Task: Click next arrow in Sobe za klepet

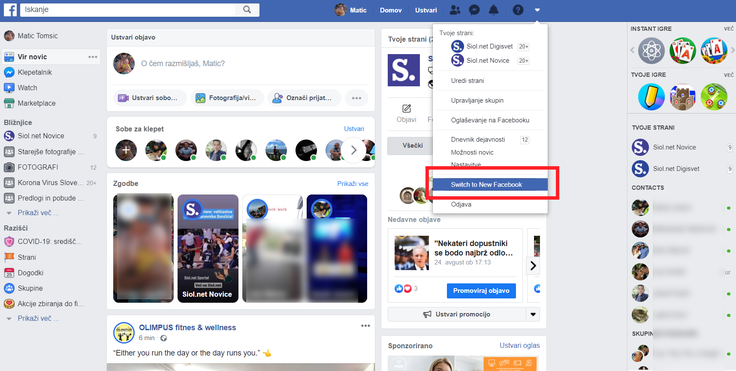Action: point(353,150)
